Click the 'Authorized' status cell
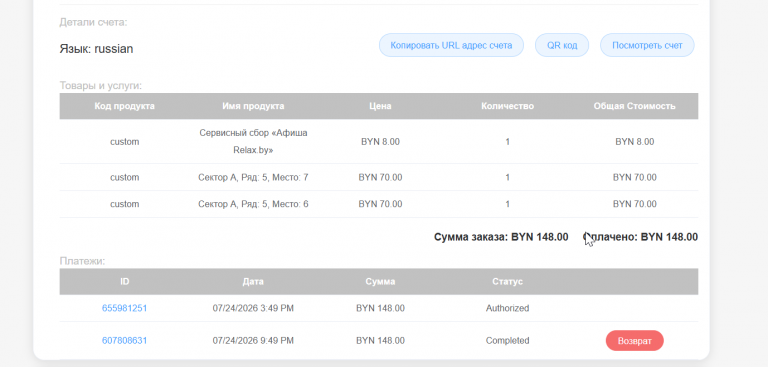This screenshot has width=768, height=367. [x=507, y=308]
